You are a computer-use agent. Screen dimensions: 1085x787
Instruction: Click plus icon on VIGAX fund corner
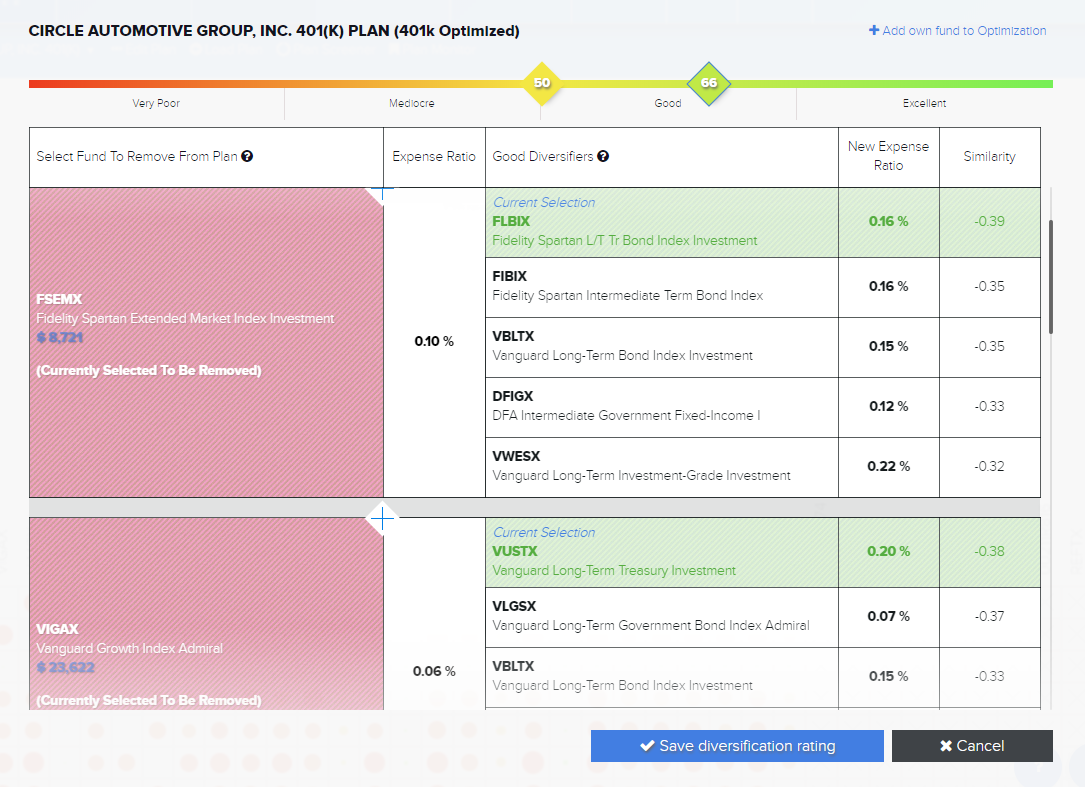coord(382,519)
